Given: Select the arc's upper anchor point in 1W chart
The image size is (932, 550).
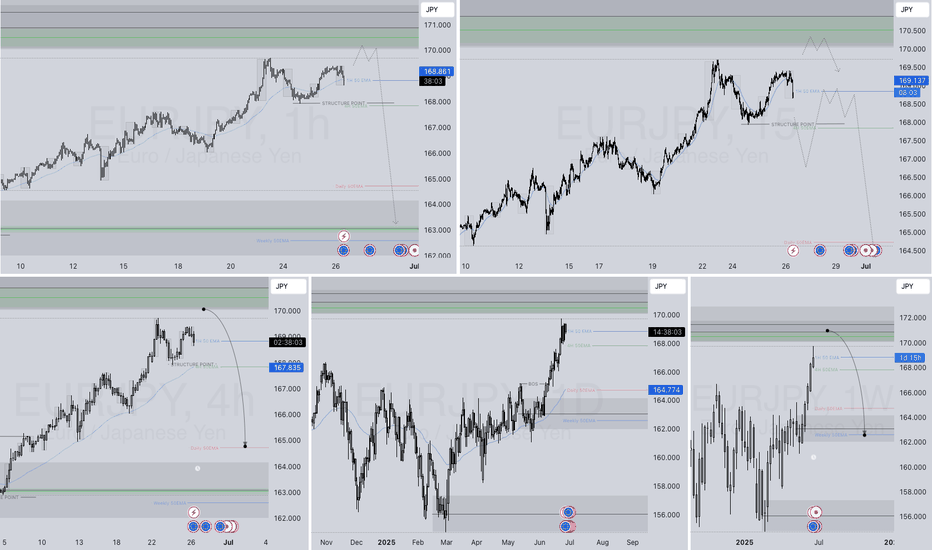Looking at the screenshot, I should click(x=827, y=331).
